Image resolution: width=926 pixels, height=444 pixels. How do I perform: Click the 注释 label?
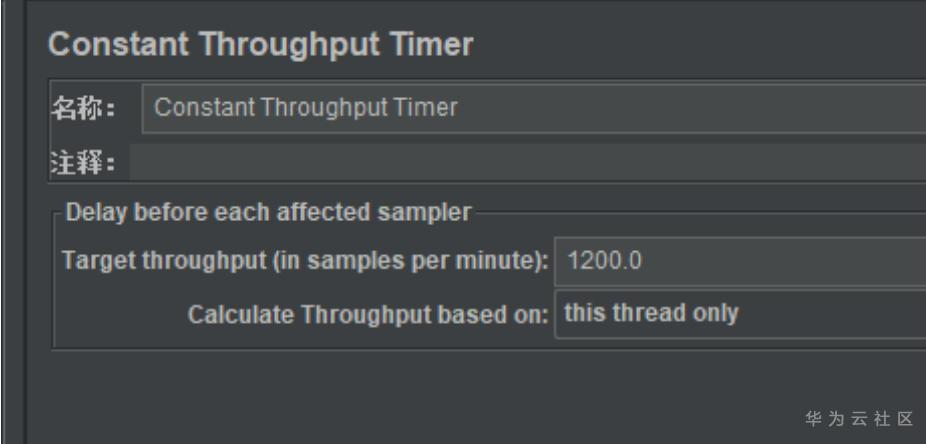pos(84,162)
